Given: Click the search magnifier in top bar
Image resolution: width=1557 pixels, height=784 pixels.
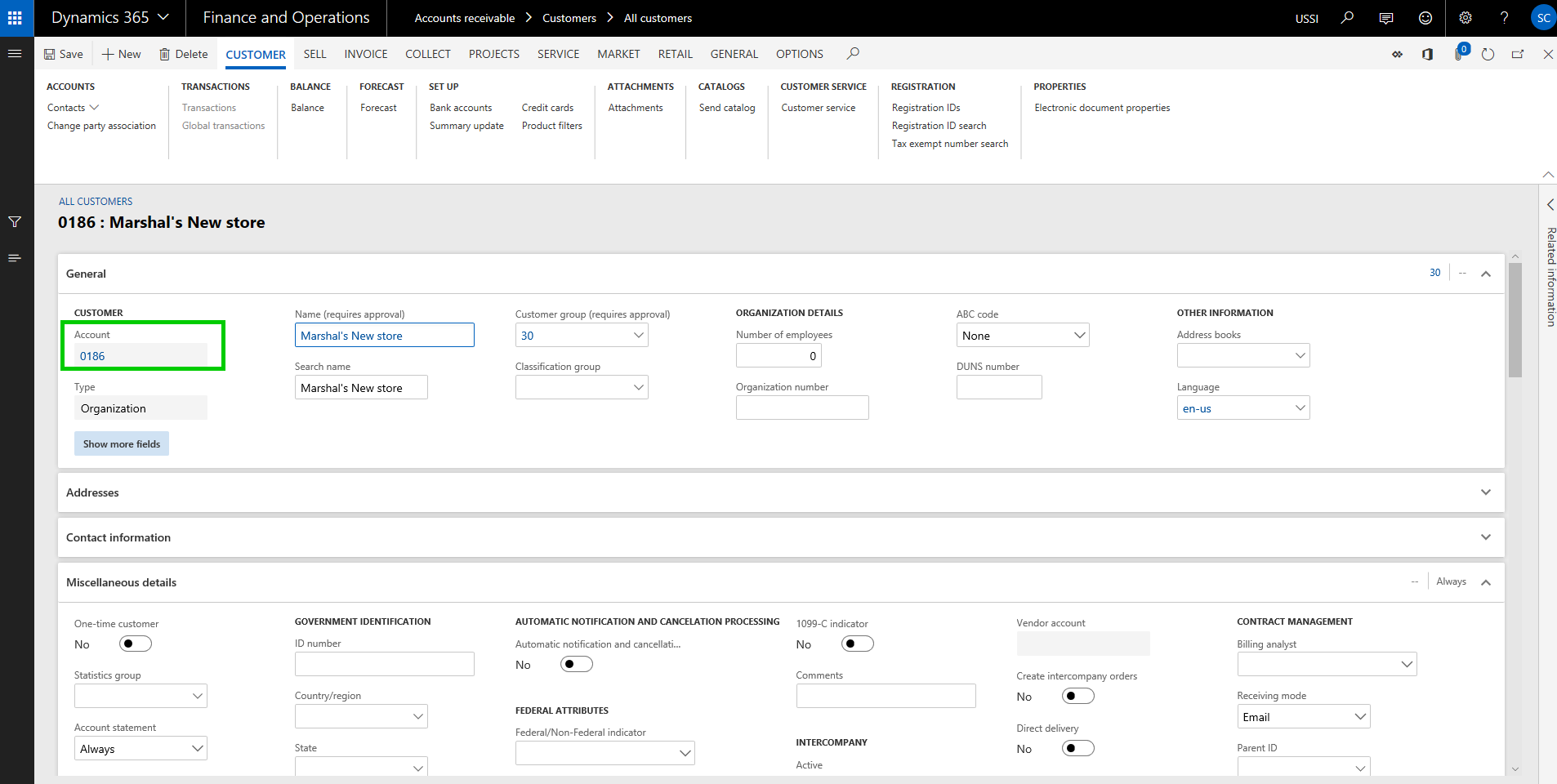Looking at the screenshot, I should point(1347,18).
